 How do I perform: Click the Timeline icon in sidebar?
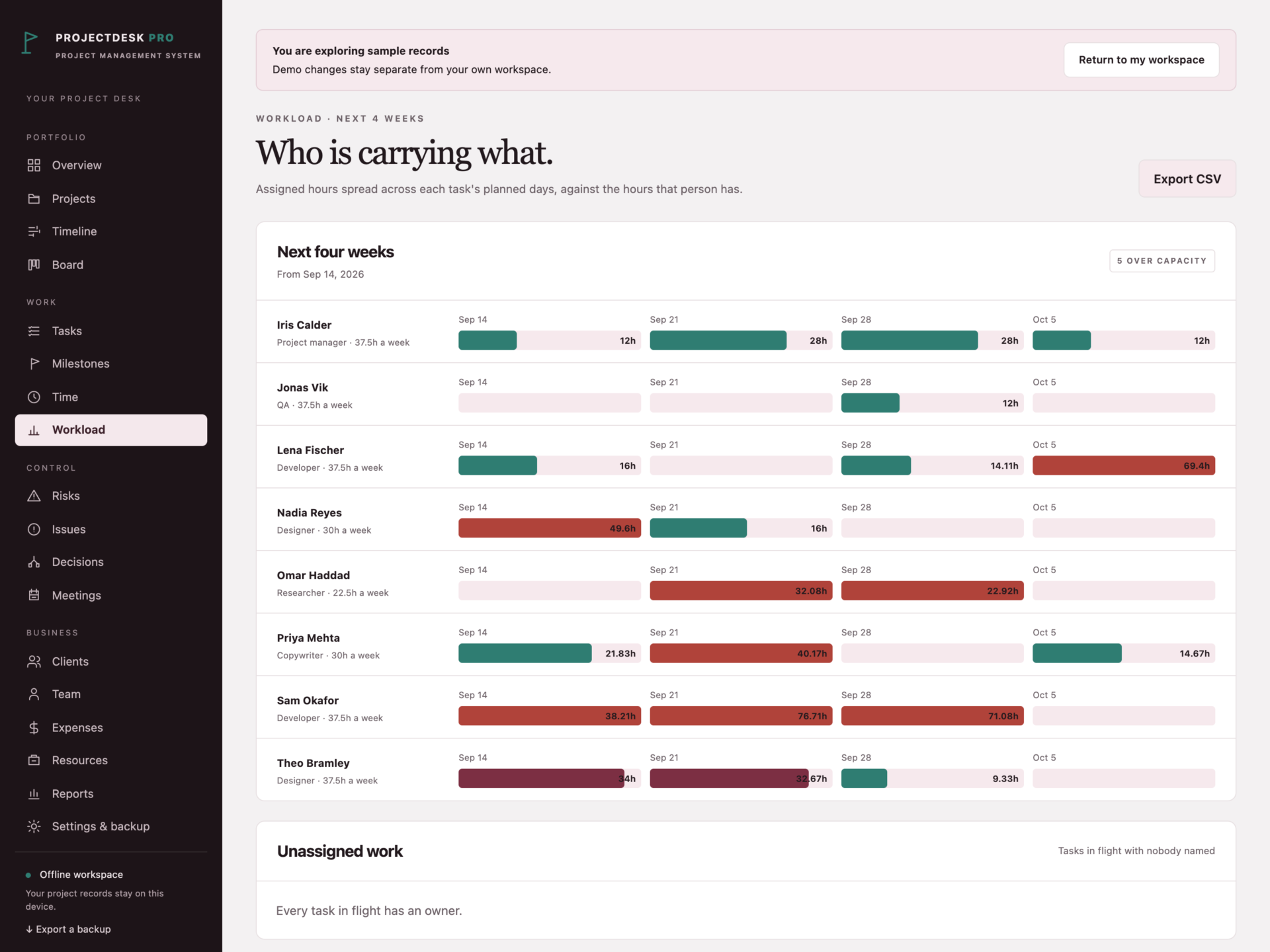click(x=34, y=231)
